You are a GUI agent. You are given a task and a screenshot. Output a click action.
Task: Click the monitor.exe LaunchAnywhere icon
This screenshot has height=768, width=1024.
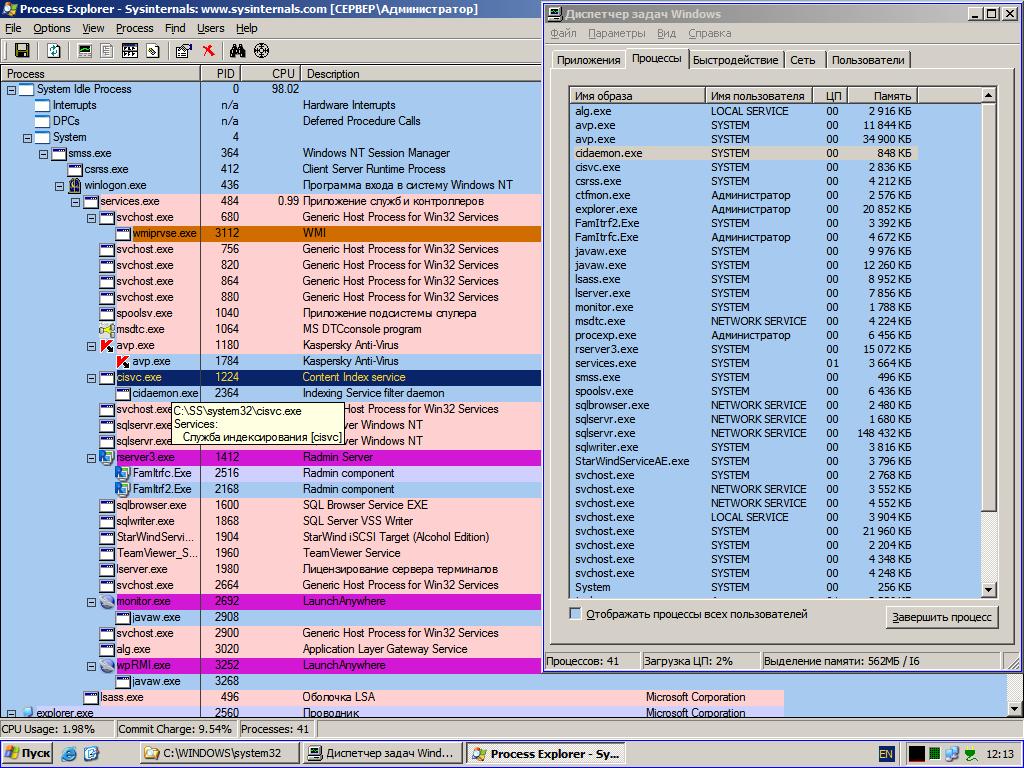click(x=107, y=601)
